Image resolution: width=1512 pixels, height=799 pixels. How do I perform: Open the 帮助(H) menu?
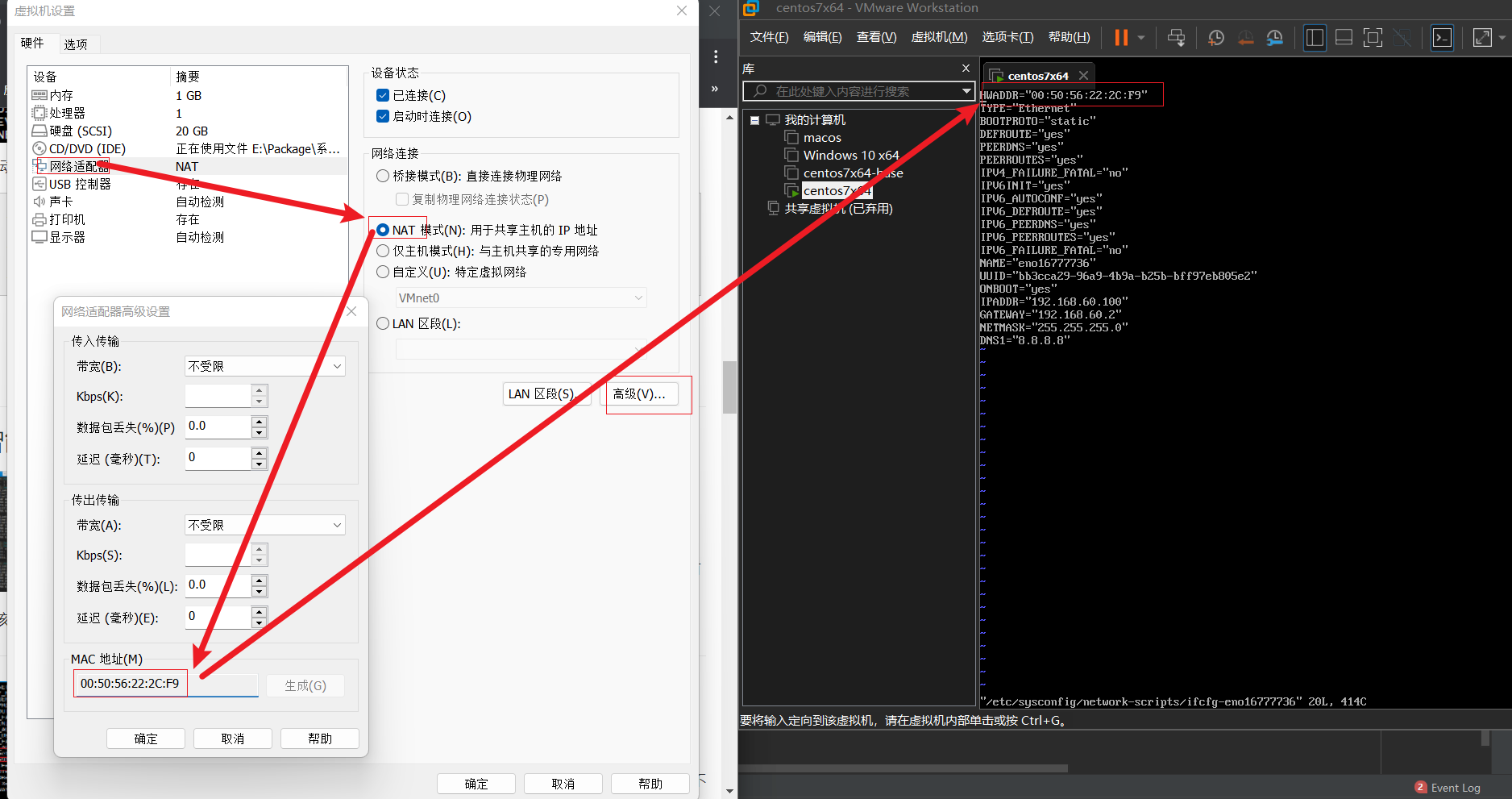(x=1069, y=37)
